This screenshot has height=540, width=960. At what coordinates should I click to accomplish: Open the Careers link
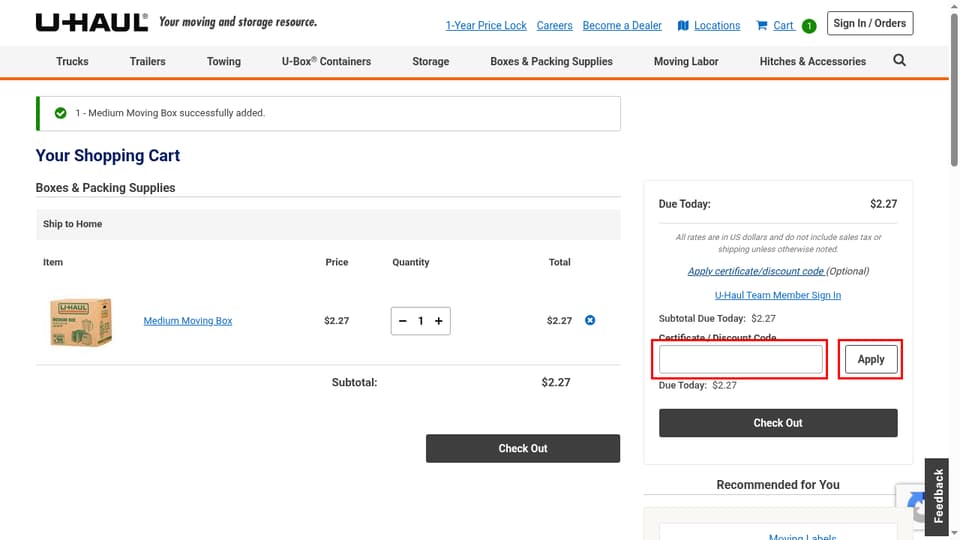pyautogui.click(x=555, y=26)
